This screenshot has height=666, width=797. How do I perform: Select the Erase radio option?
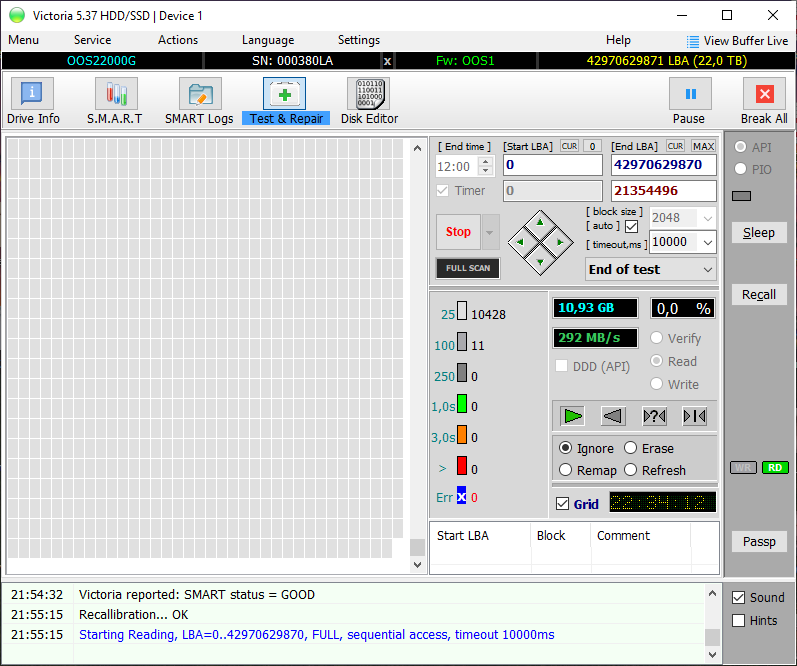click(630, 448)
